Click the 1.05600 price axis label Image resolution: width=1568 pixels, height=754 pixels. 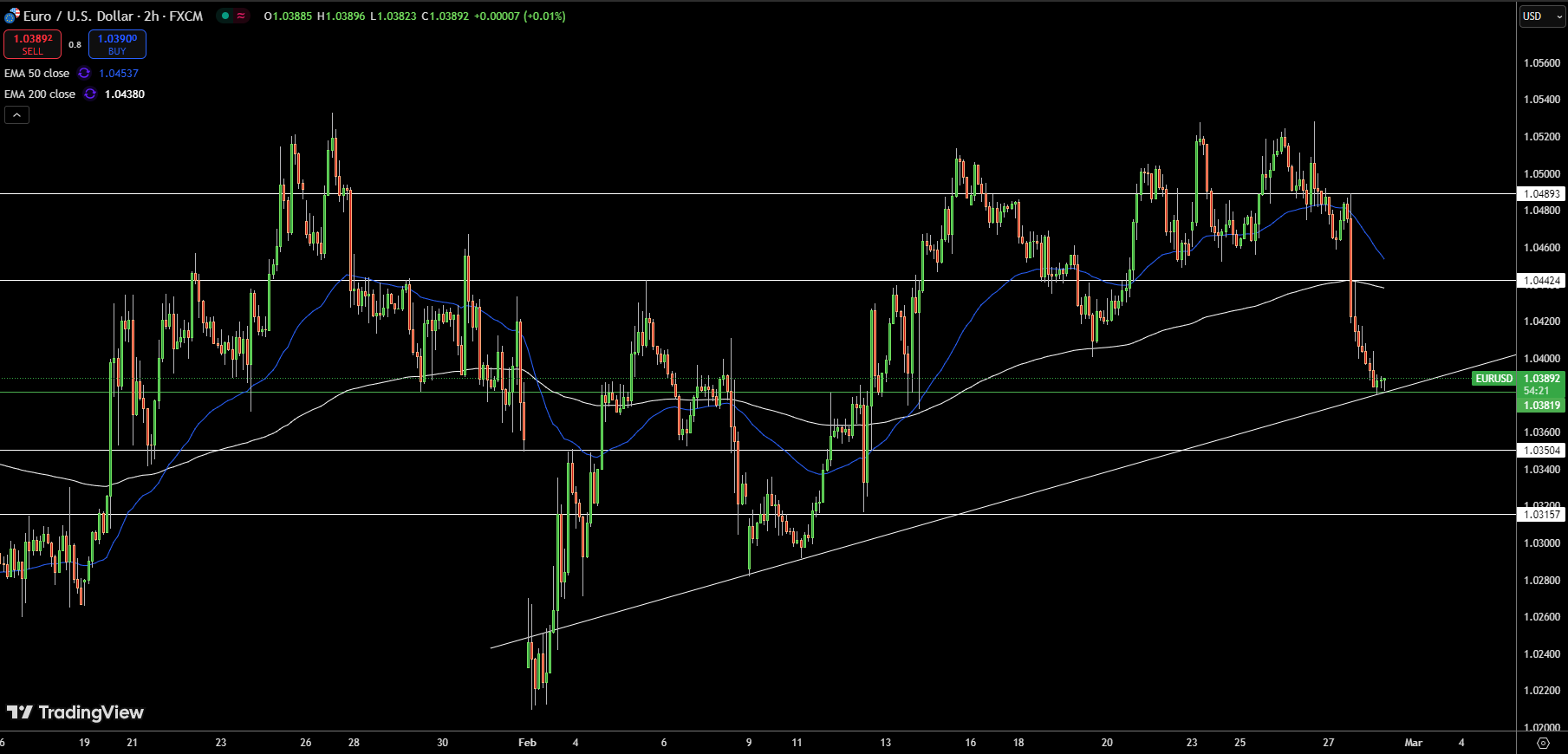coord(1542,63)
